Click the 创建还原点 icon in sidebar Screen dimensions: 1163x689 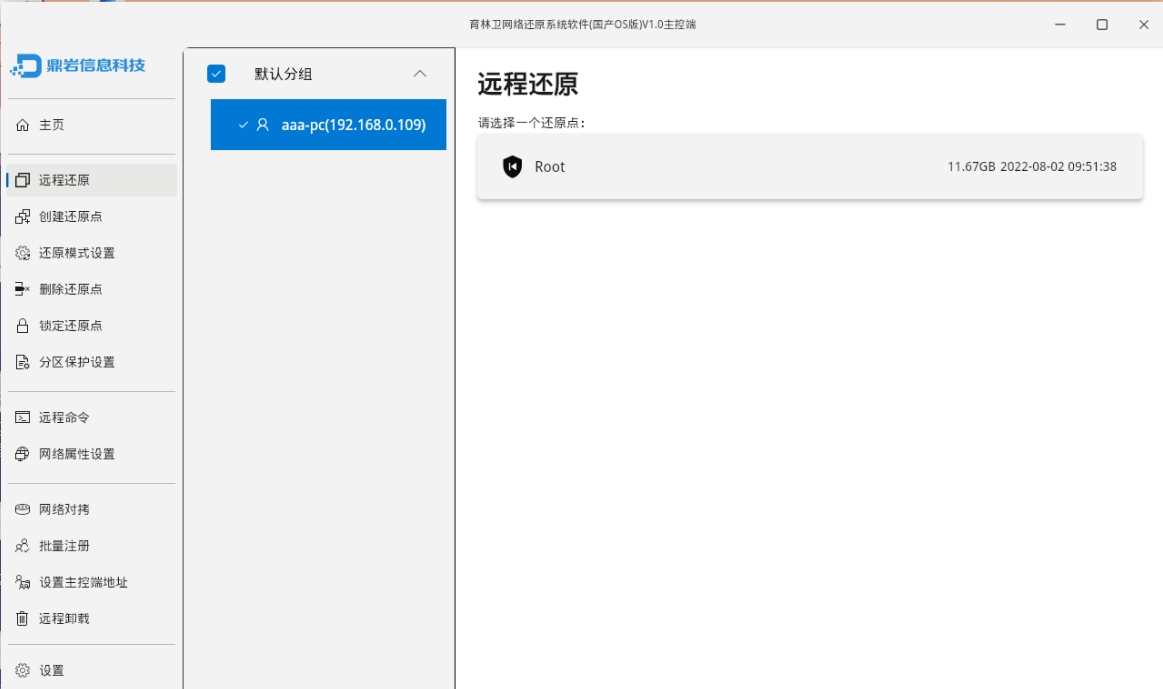click(x=23, y=217)
